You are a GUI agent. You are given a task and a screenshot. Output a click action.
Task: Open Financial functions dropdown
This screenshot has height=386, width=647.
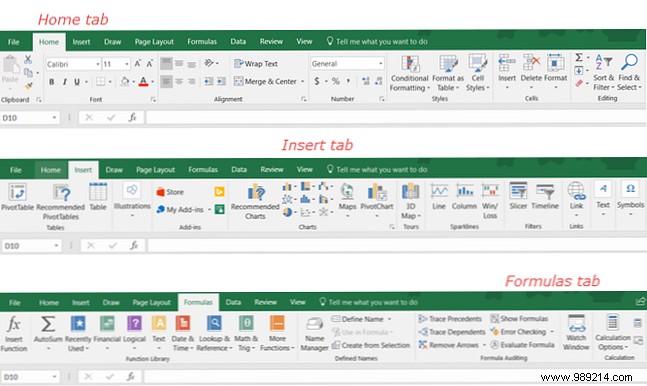(107, 334)
